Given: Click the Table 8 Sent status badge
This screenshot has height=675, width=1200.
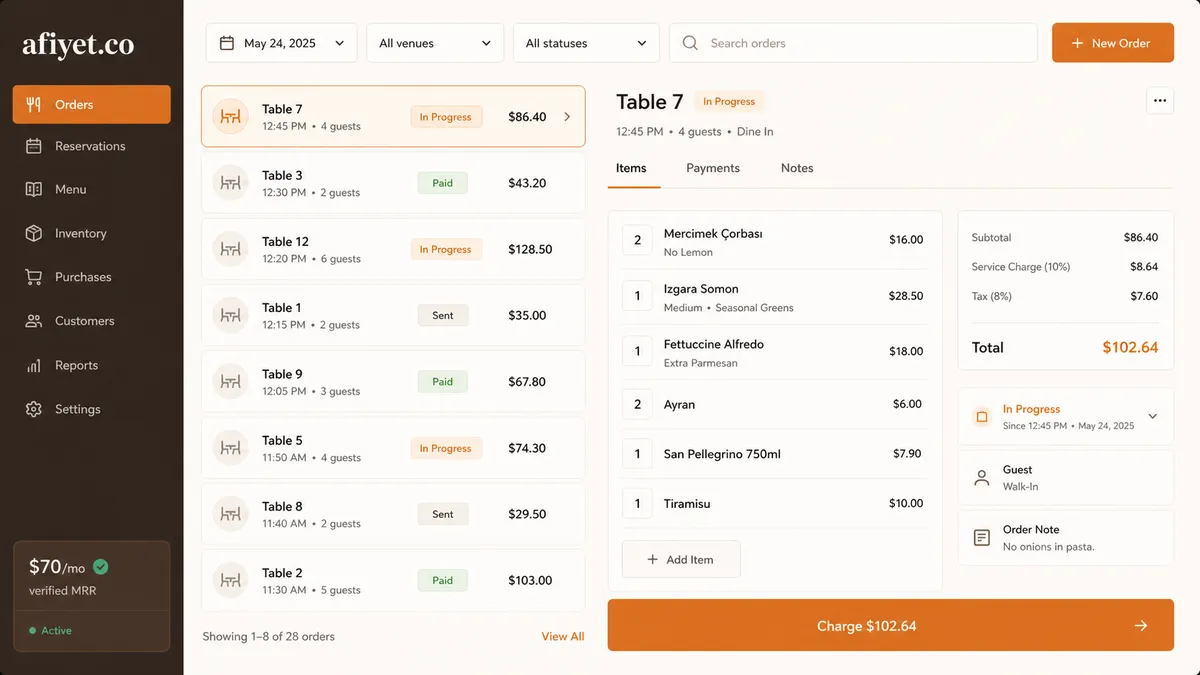Looking at the screenshot, I should pyautogui.click(x=443, y=514).
